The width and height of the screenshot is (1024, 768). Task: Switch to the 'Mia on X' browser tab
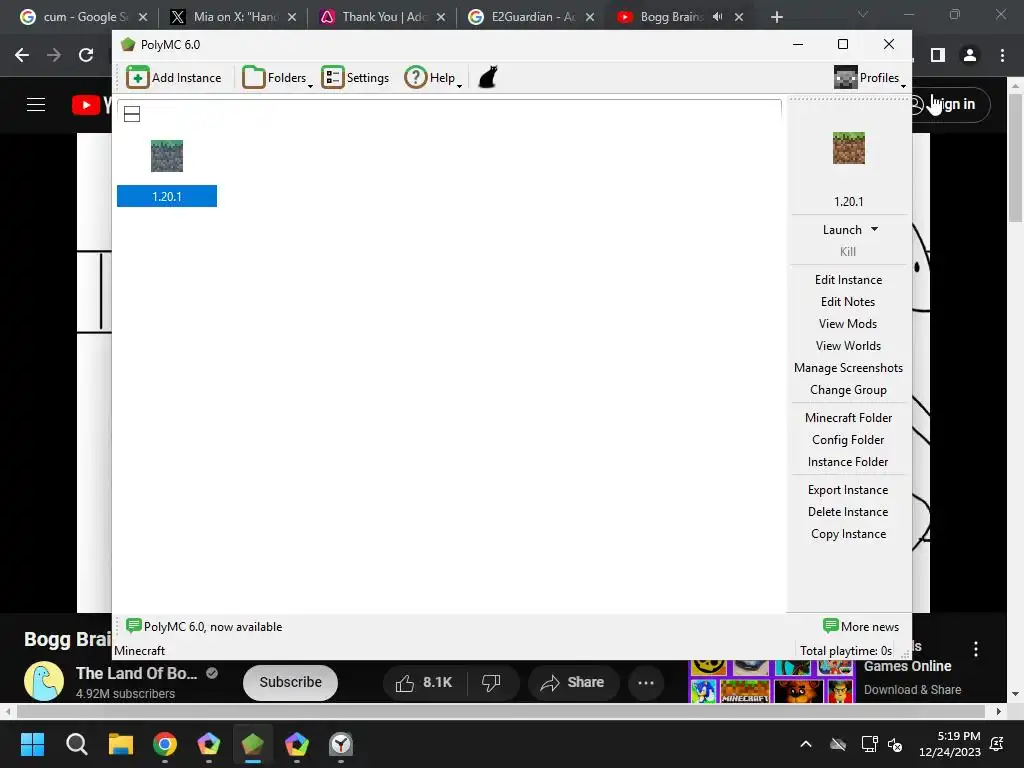pos(232,17)
